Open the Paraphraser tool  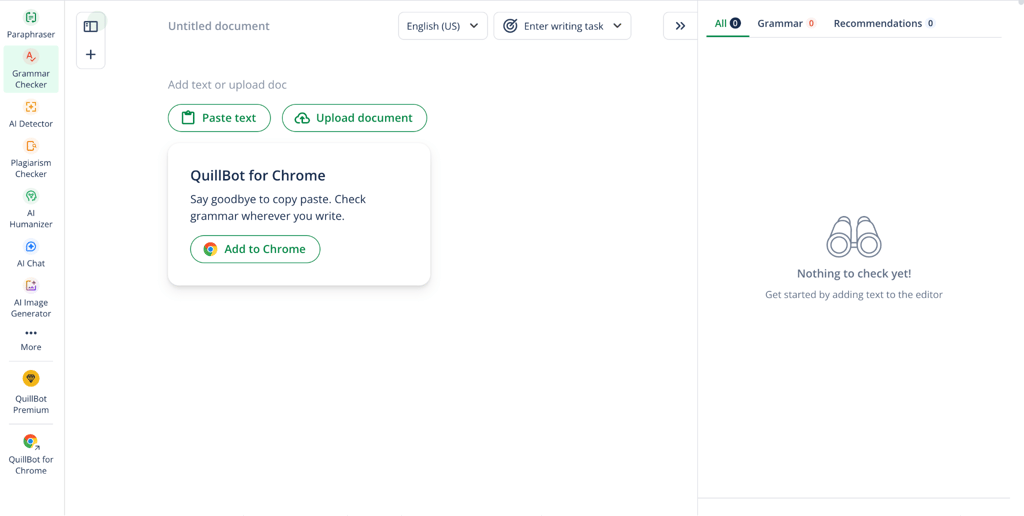(31, 24)
